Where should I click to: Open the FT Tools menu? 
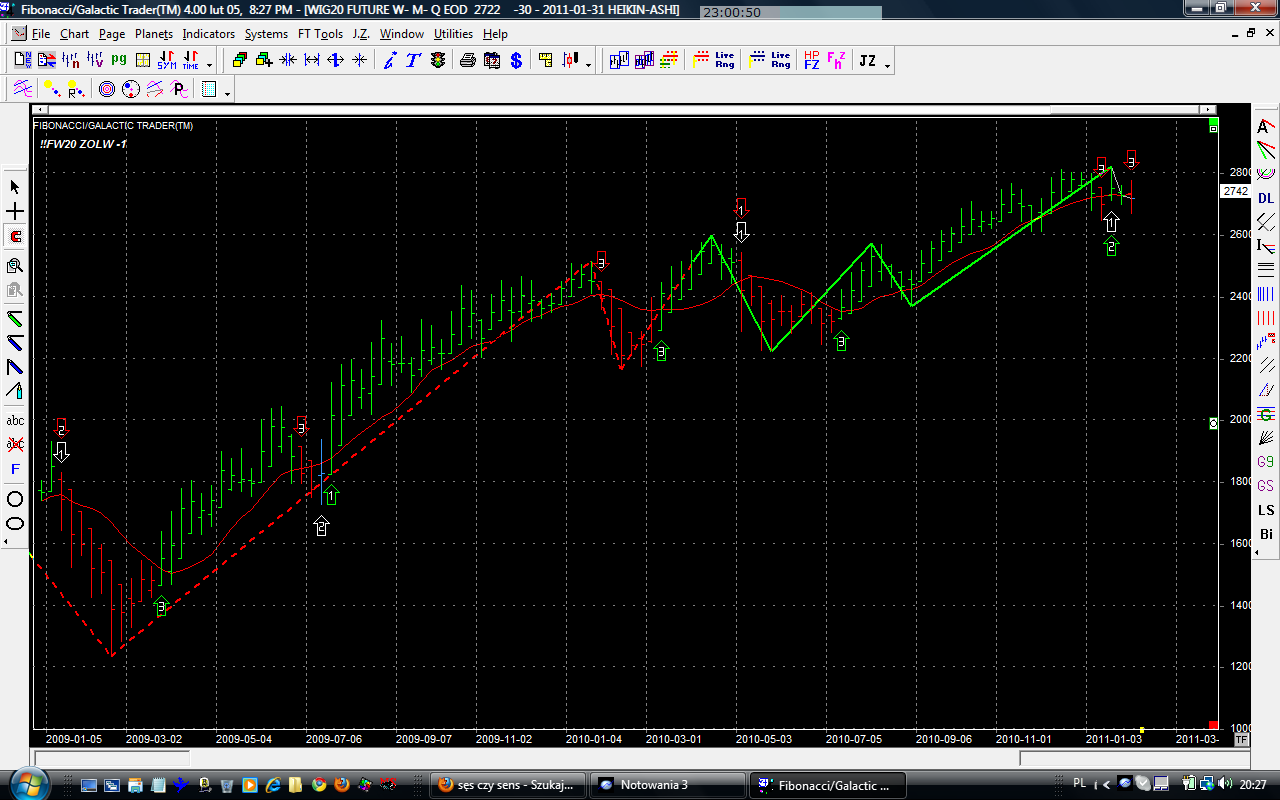pos(320,34)
